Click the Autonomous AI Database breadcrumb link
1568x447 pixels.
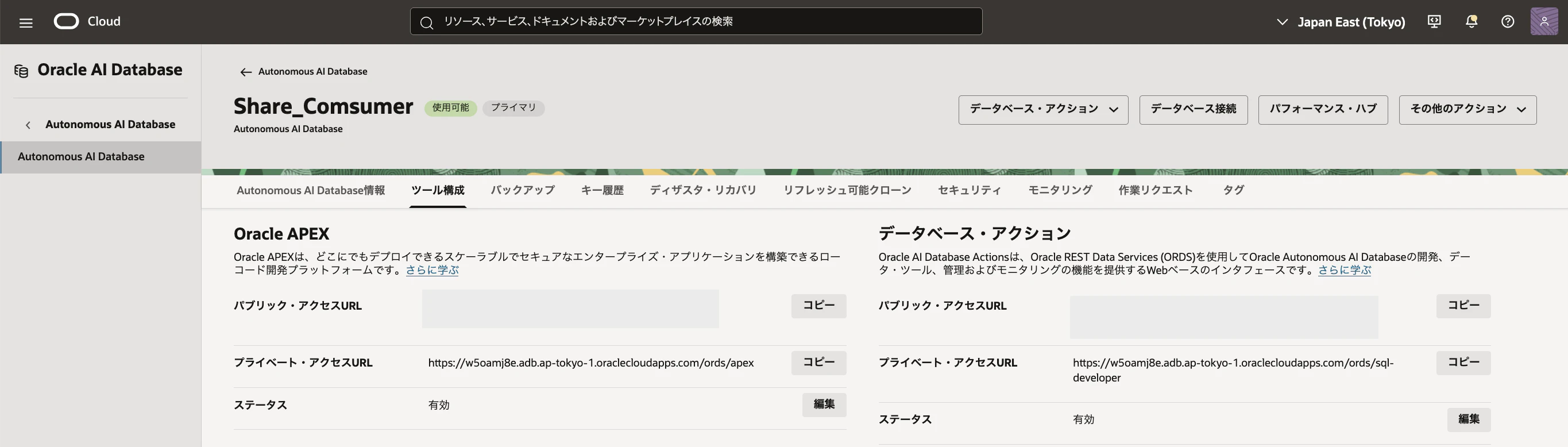[x=313, y=72]
